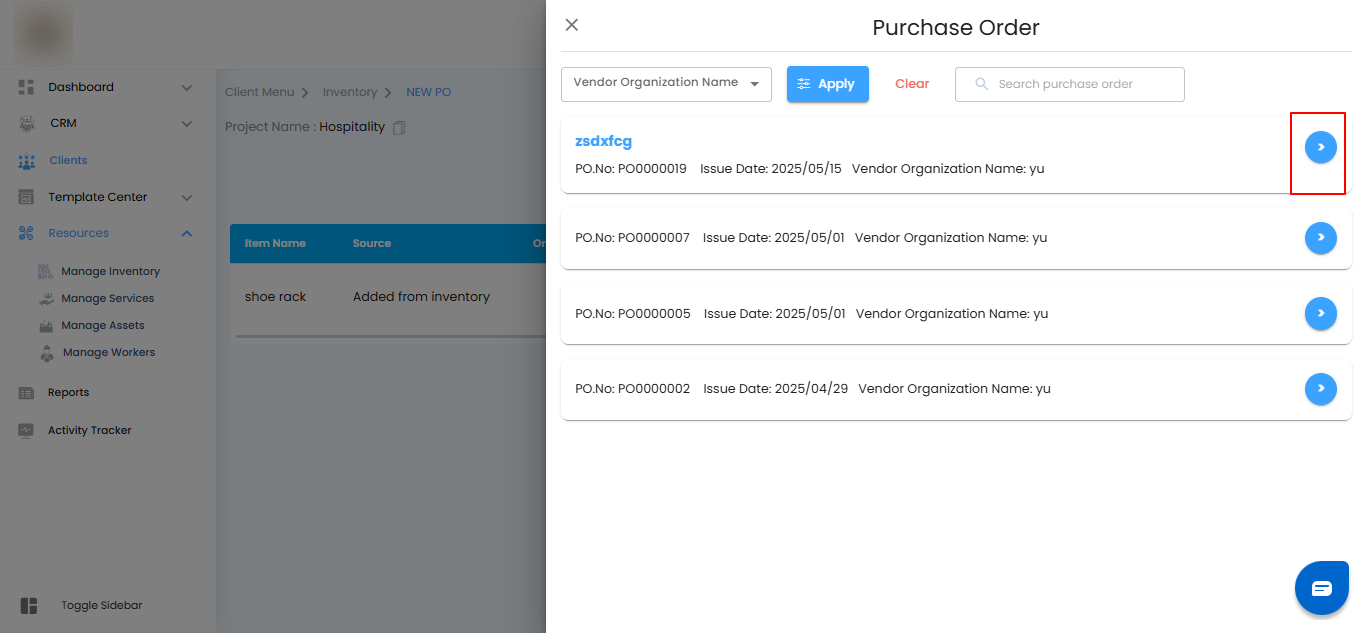Open the Activity Tracker
The width and height of the screenshot is (1366, 633).
(x=89, y=431)
